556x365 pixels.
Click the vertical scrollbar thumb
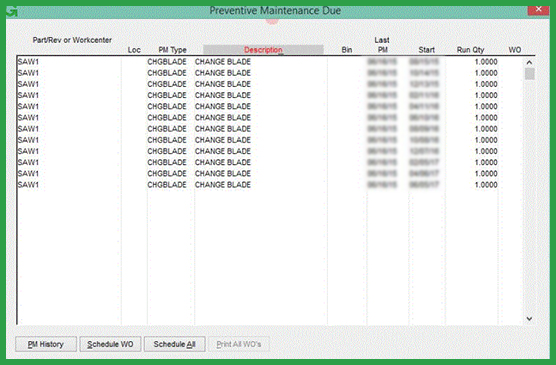tap(530, 74)
